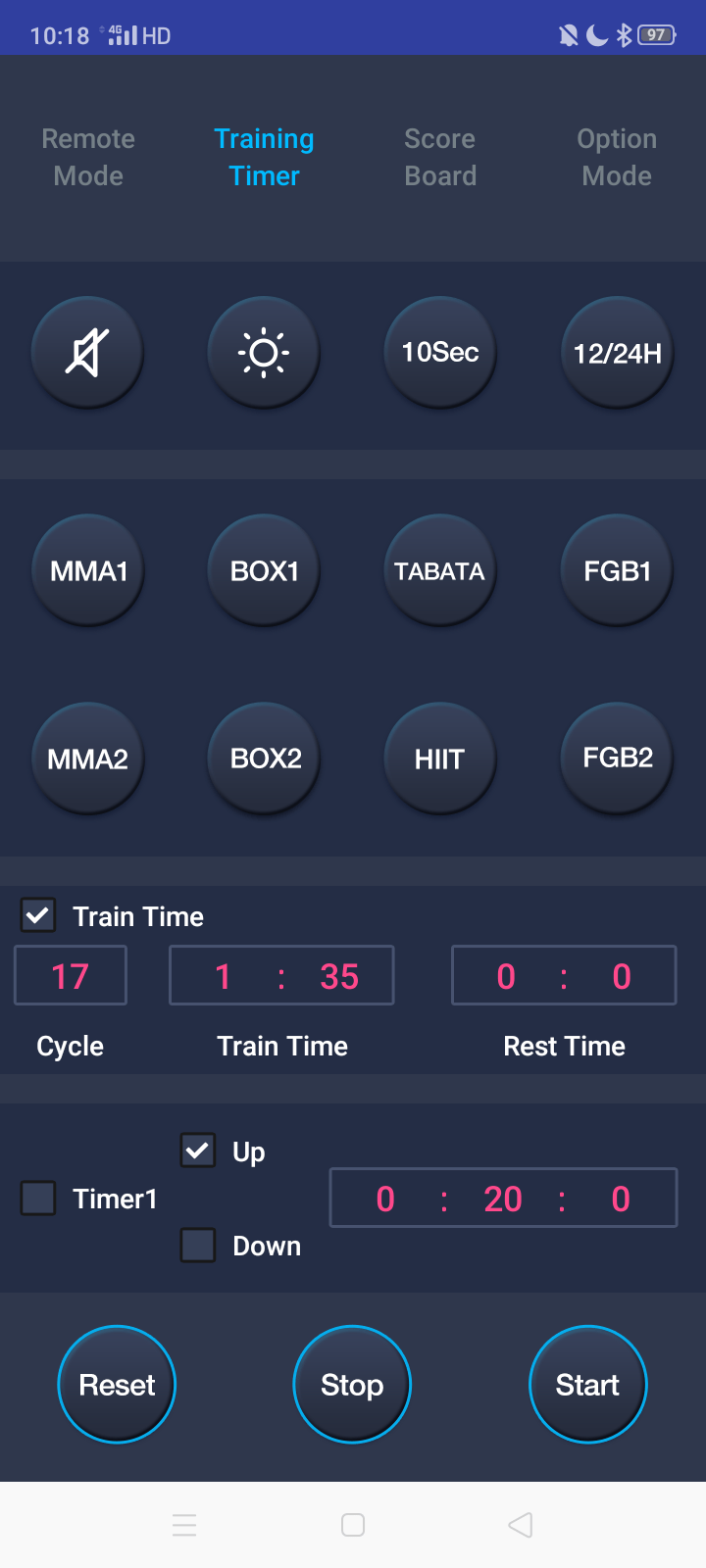
Task: Tap the mute sound icon button
Action: pyautogui.click(x=87, y=352)
